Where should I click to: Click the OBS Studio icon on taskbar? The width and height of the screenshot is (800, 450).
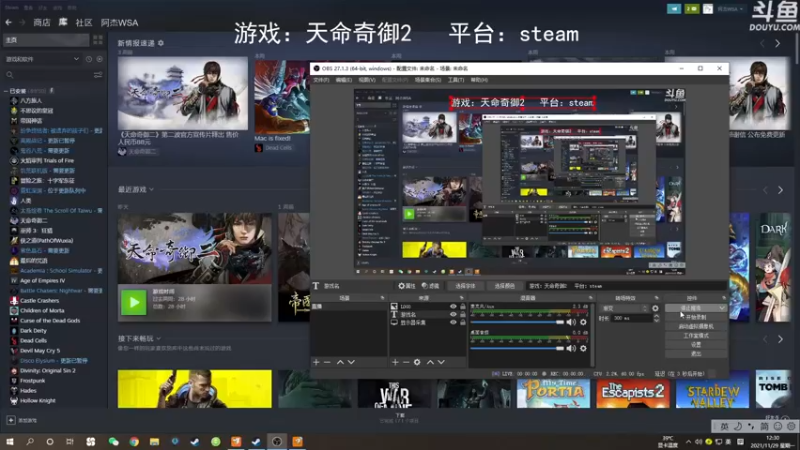tap(277, 441)
